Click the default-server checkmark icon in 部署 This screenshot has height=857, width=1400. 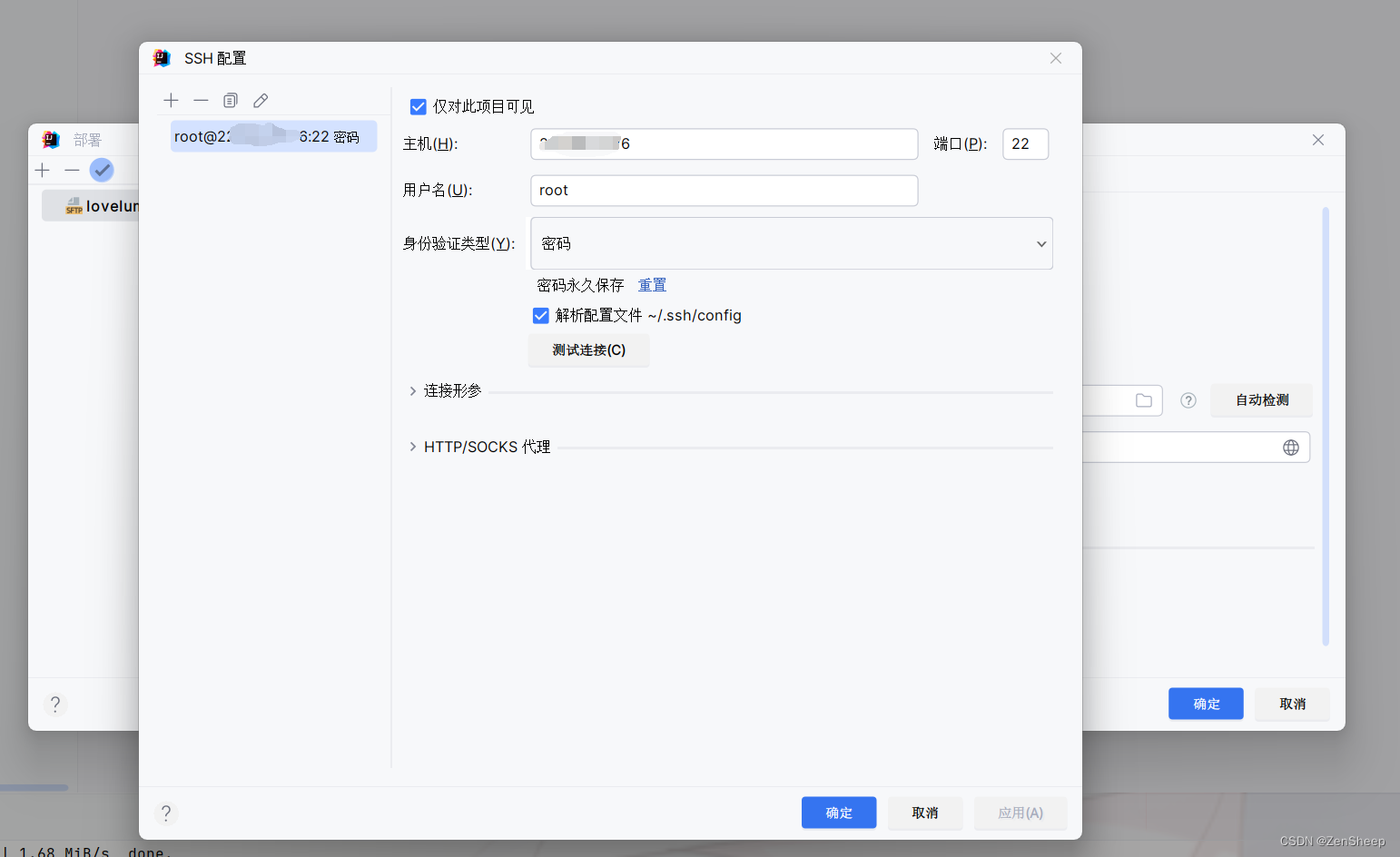click(102, 170)
